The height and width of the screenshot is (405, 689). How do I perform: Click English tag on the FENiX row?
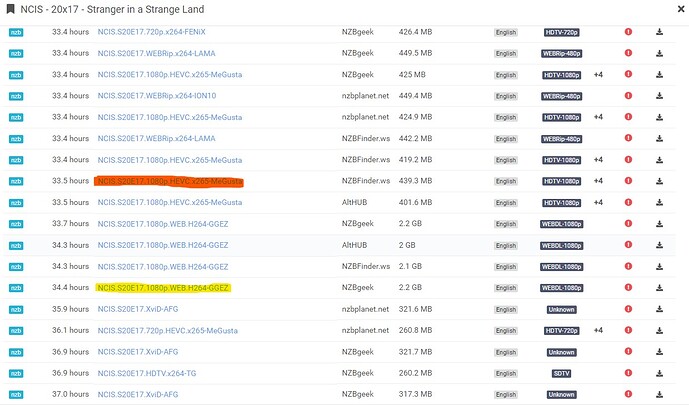[506, 33]
